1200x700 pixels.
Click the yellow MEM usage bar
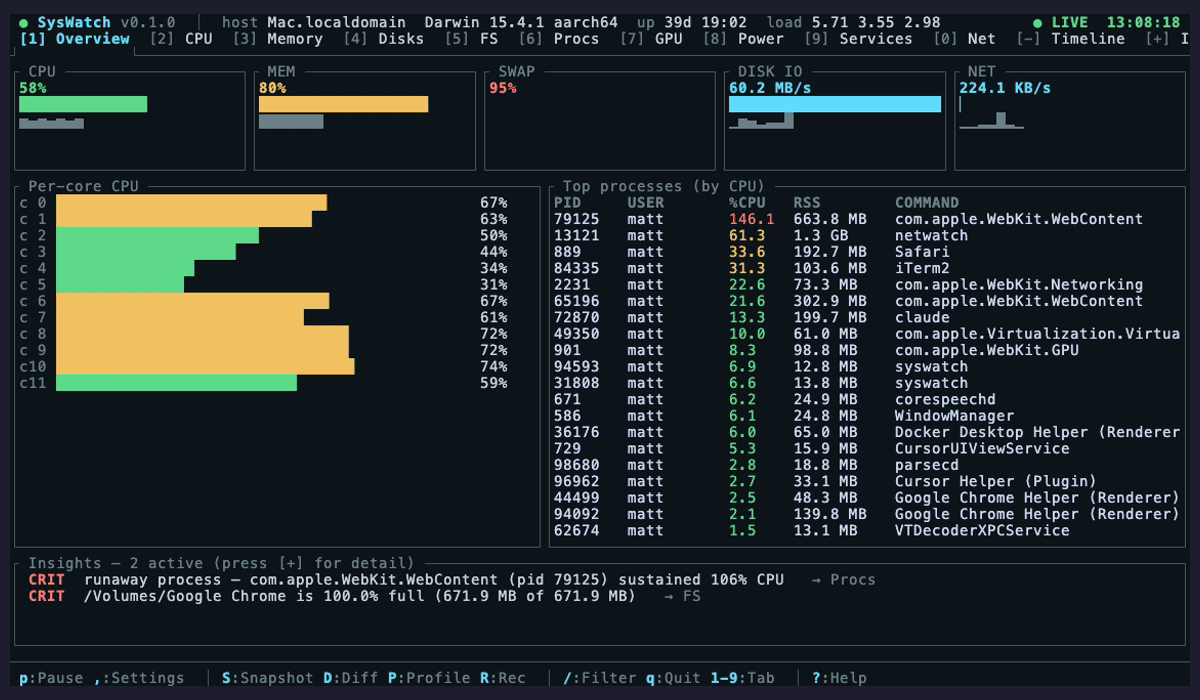[x=343, y=104]
